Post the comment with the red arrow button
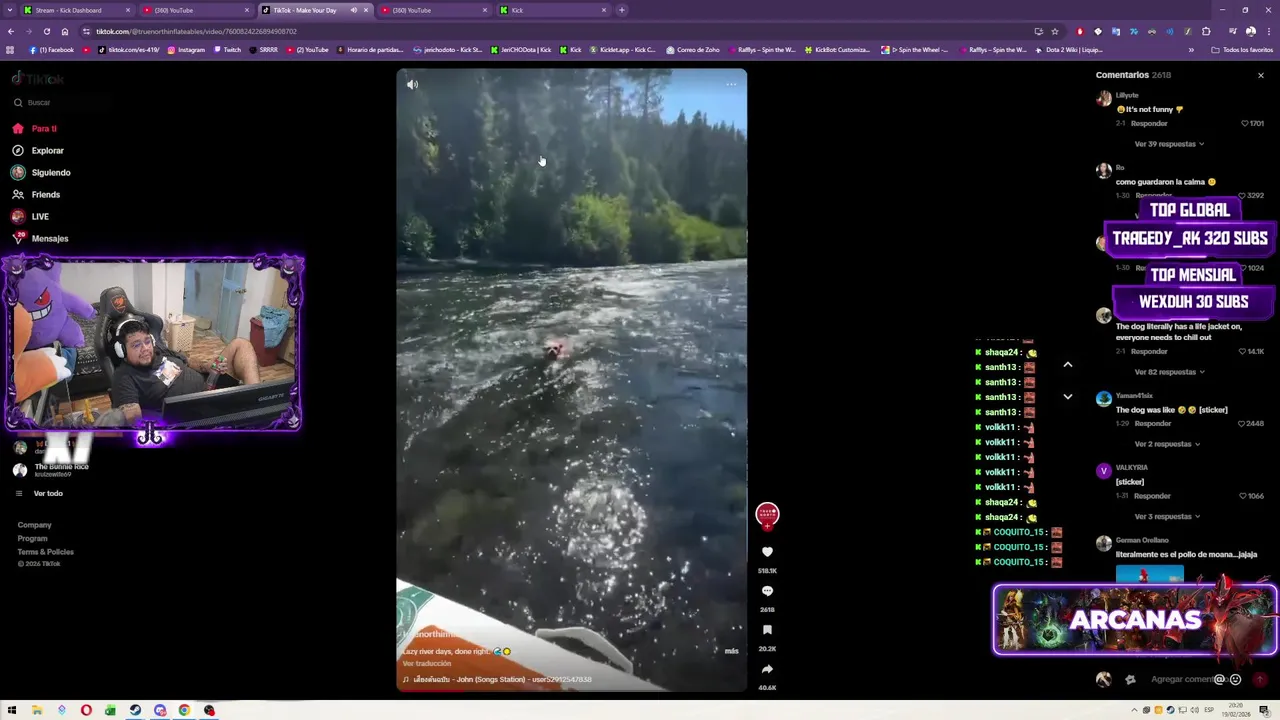 [1259, 679]
